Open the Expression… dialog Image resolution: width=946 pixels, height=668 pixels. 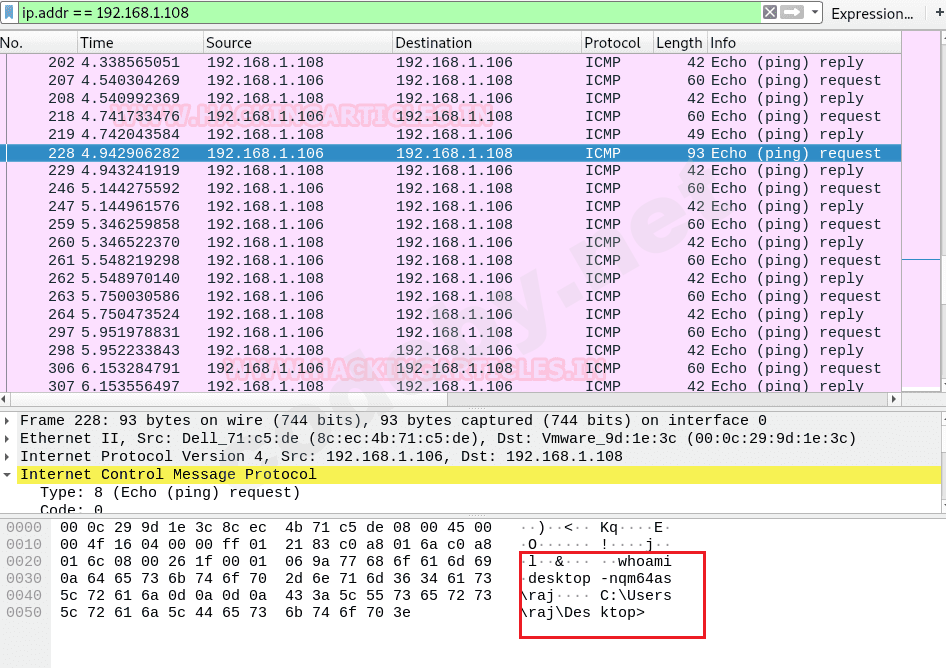[872, 13]
